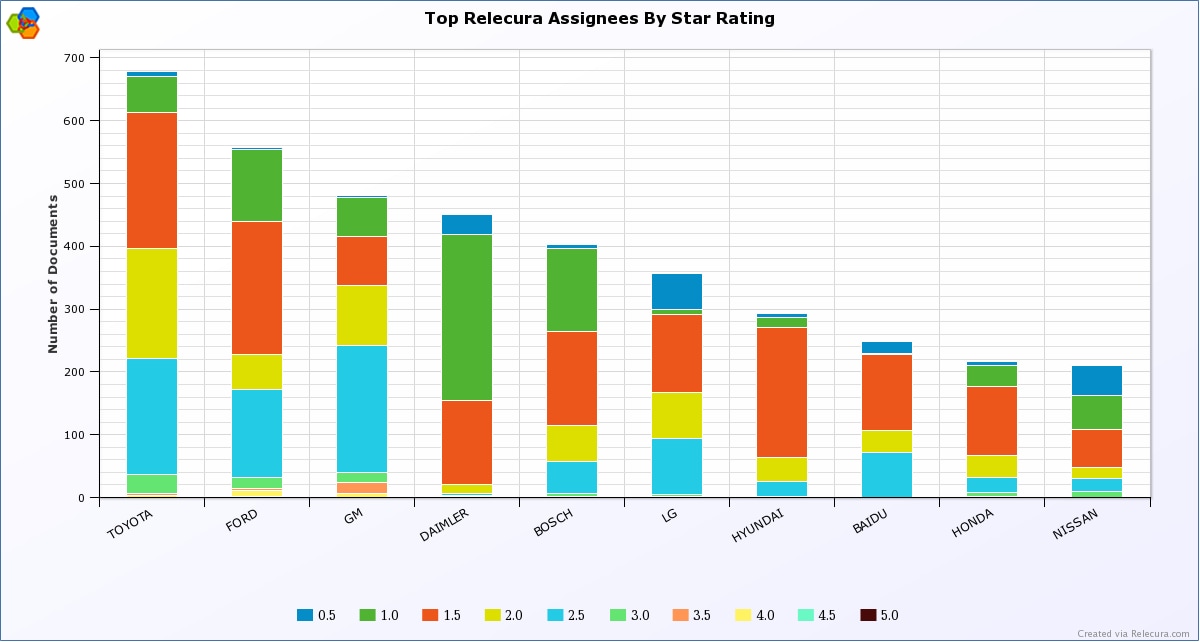Toggle the 2.5 rating legend color swatch

point(556,615)
